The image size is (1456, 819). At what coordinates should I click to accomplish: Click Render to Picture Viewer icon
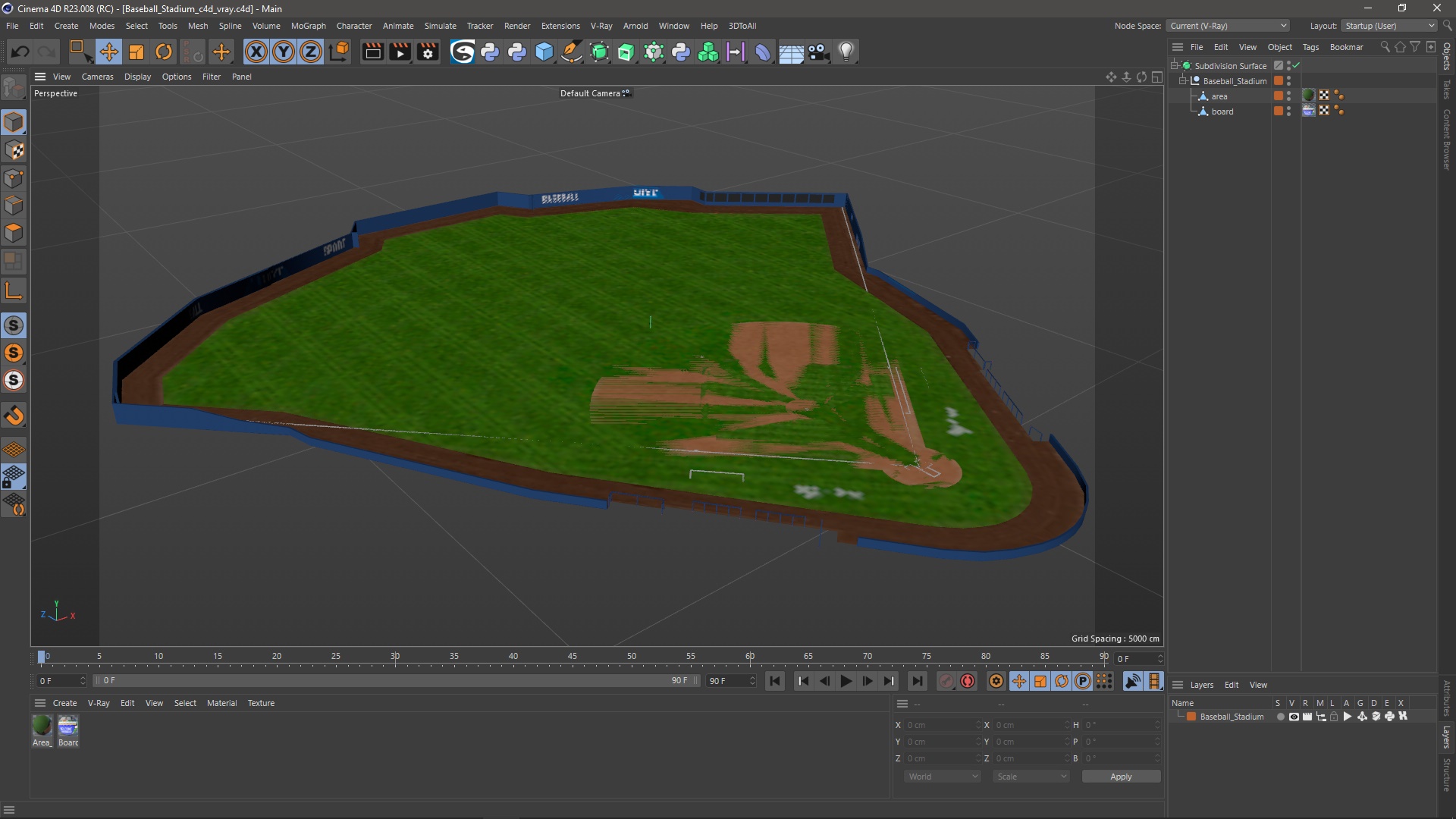(x=400, y=52)
